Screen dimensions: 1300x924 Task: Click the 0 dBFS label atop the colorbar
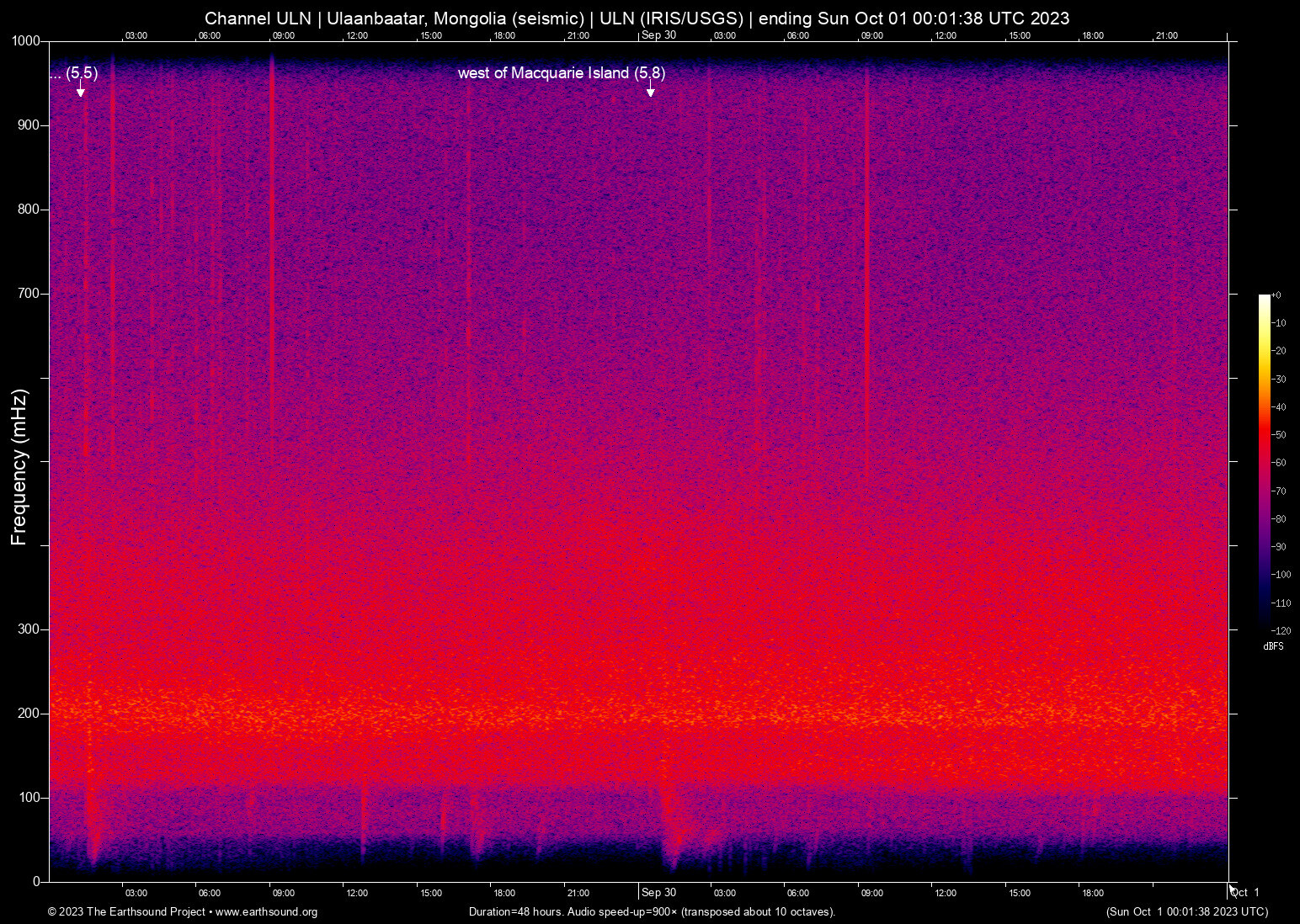(1278, 295)
